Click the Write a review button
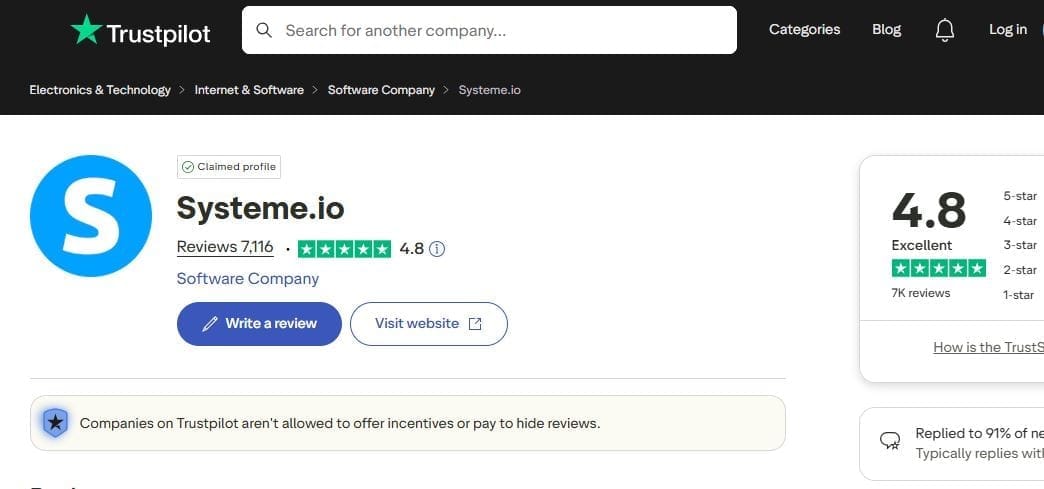1044x489 pixels. (x=259, y=324)
